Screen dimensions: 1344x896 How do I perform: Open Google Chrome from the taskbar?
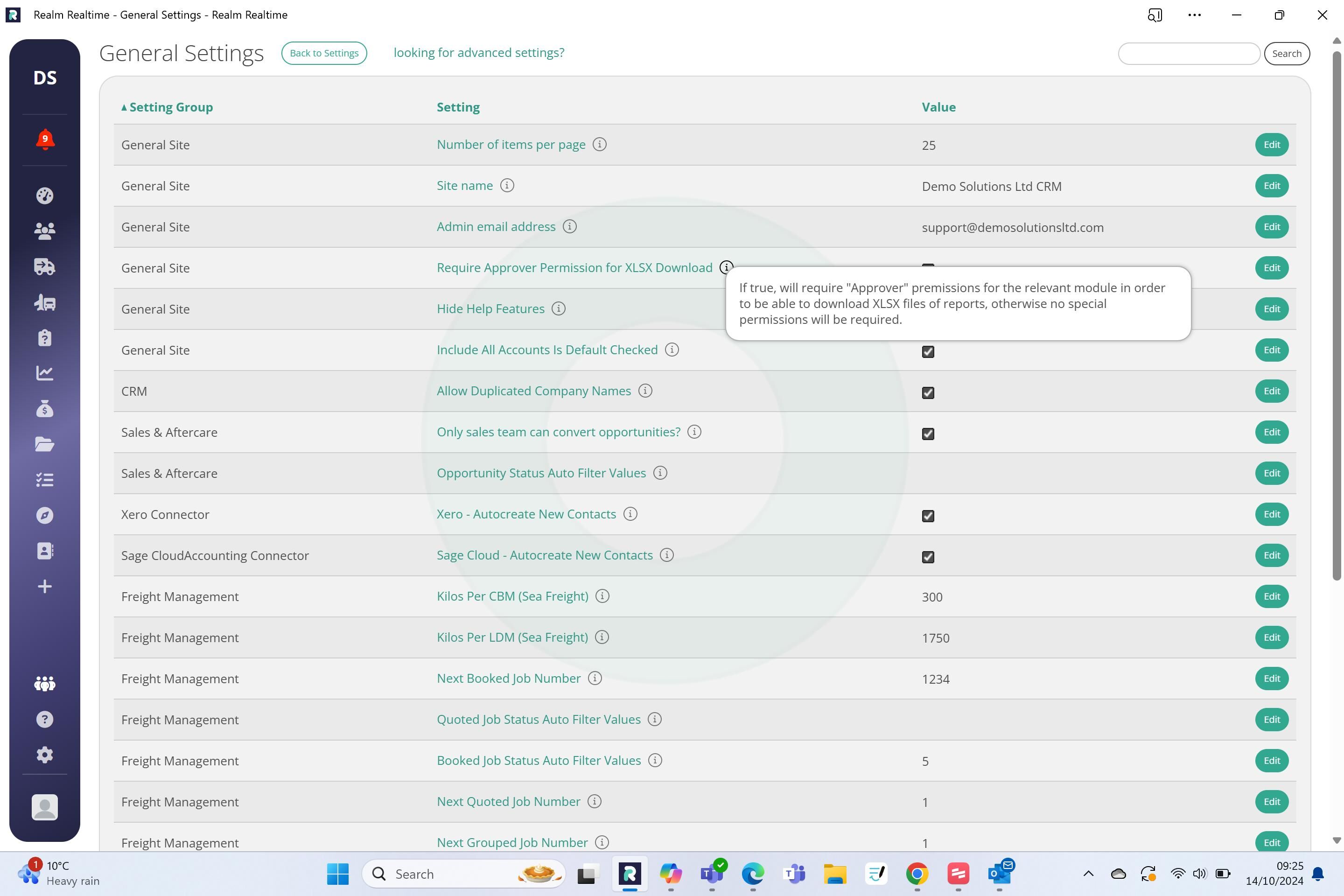pyautogui.click(x=917, y=874)
